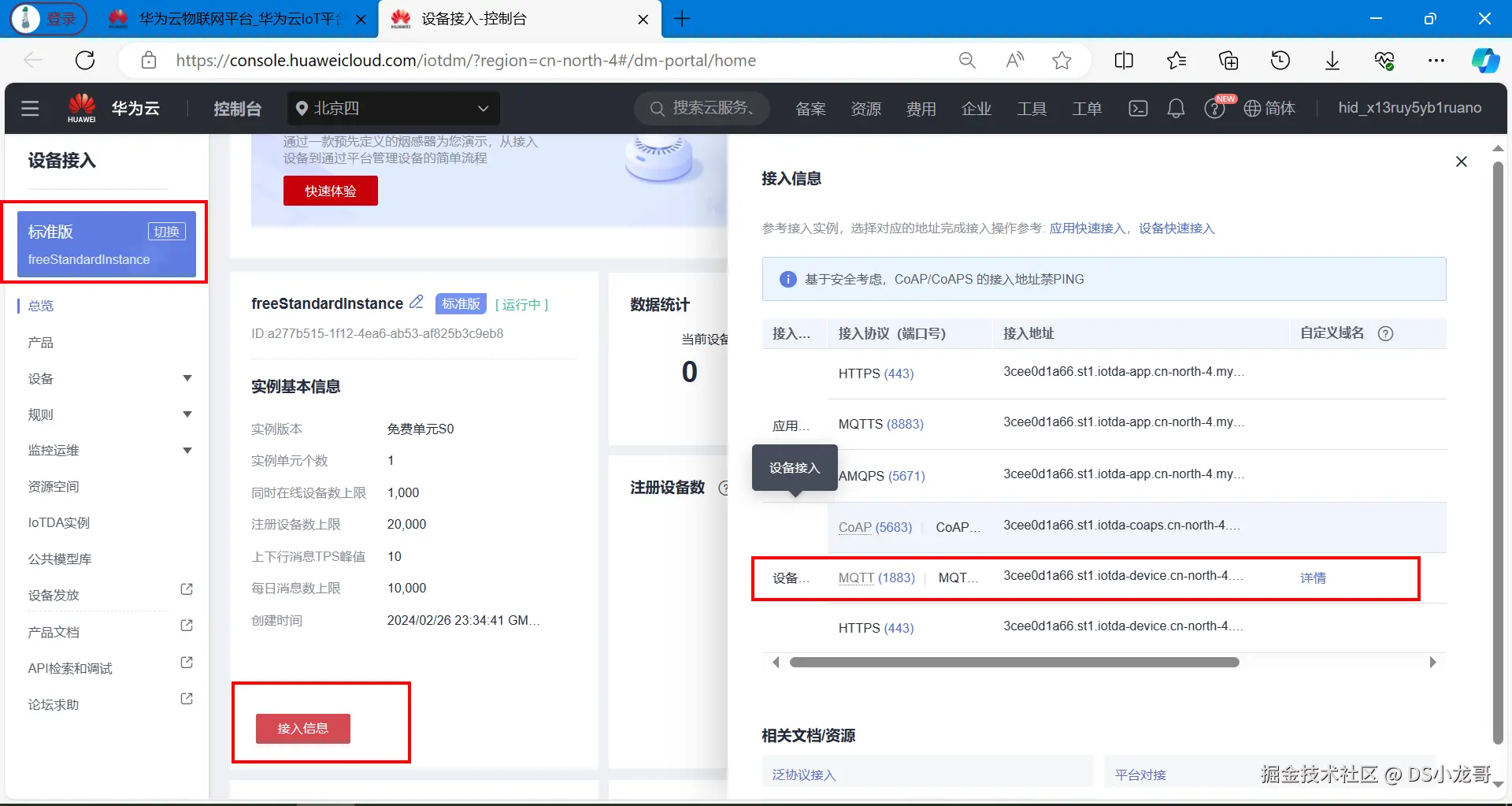This screenshot has height=806, width=1512.
Task: Open the 应用快速接入 link
Action: coord(1087,228)
